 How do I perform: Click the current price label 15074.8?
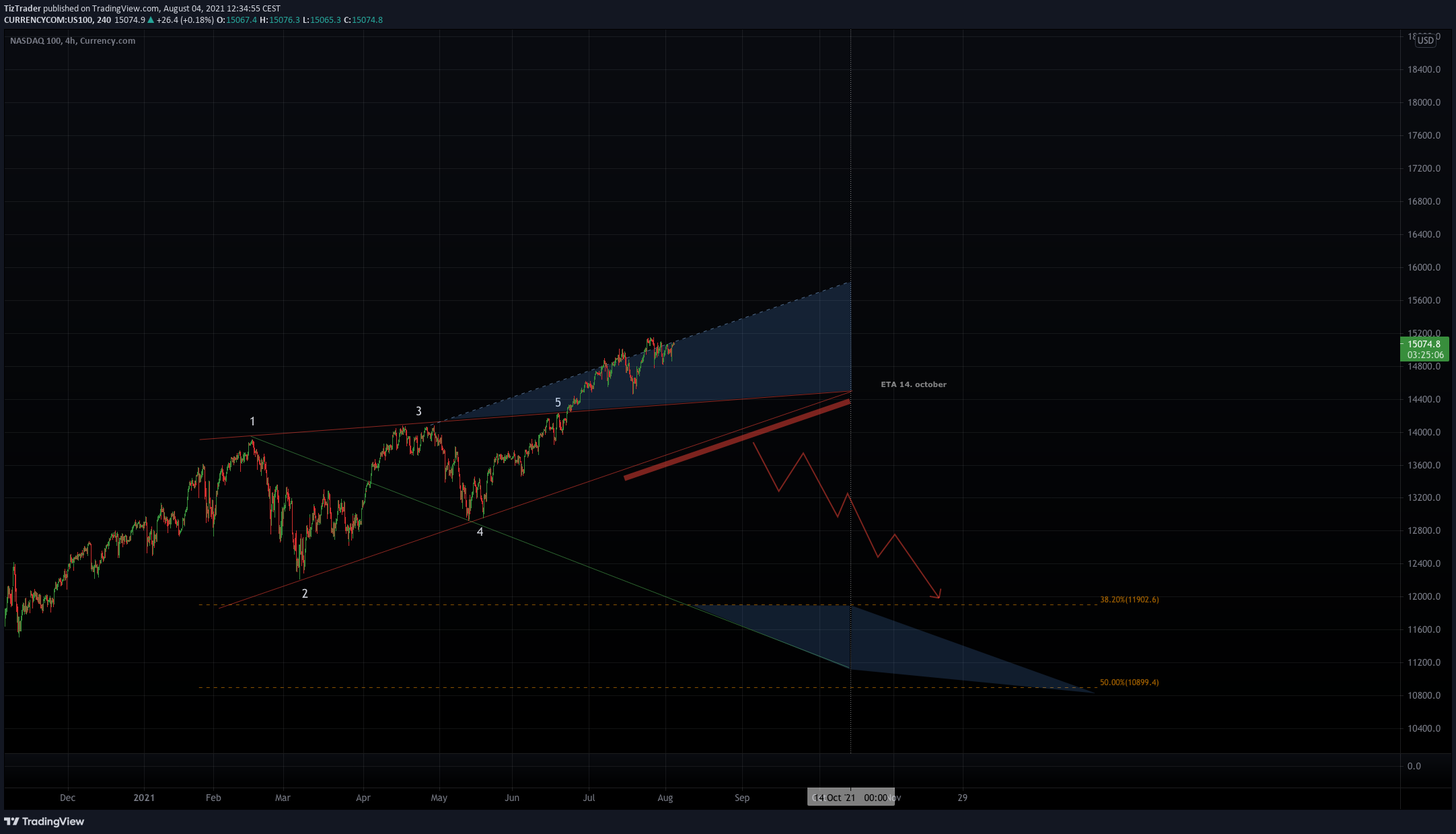[1424, 344]
